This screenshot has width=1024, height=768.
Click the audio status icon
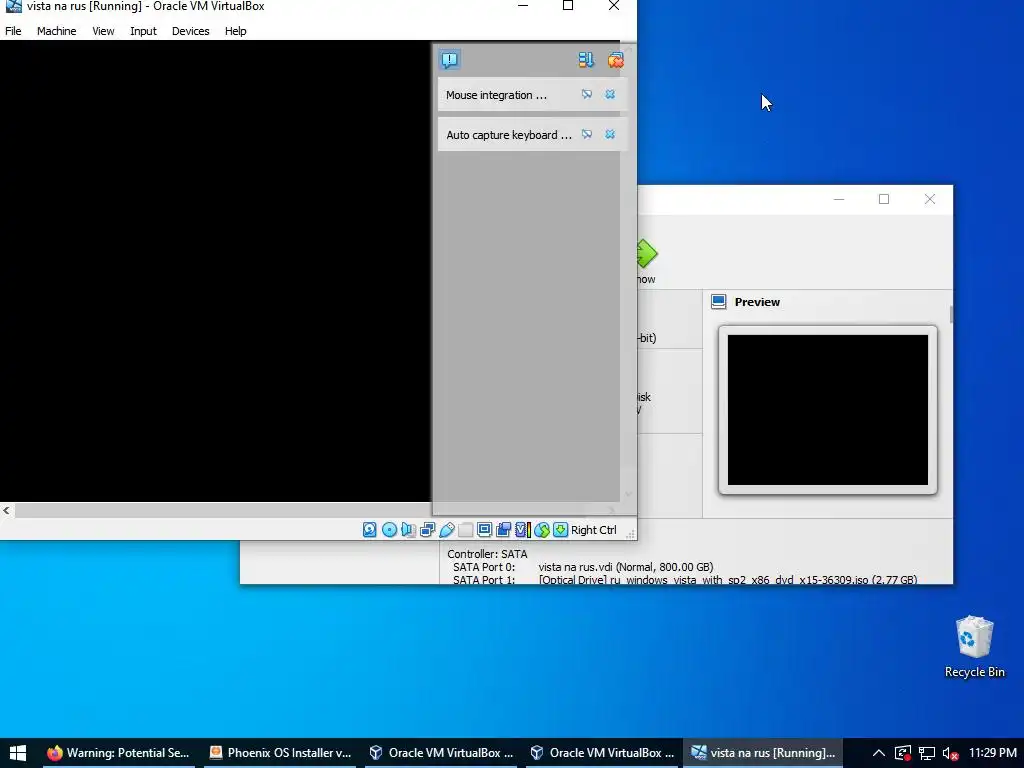point(408,530)
